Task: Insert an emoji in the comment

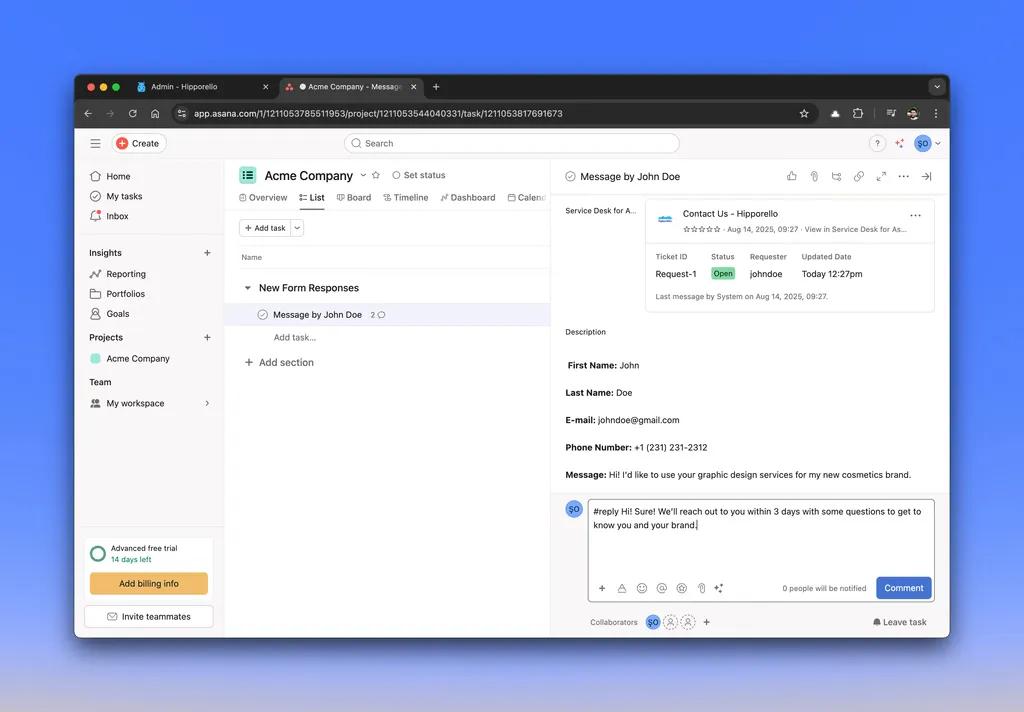Action: coord(642,588)
